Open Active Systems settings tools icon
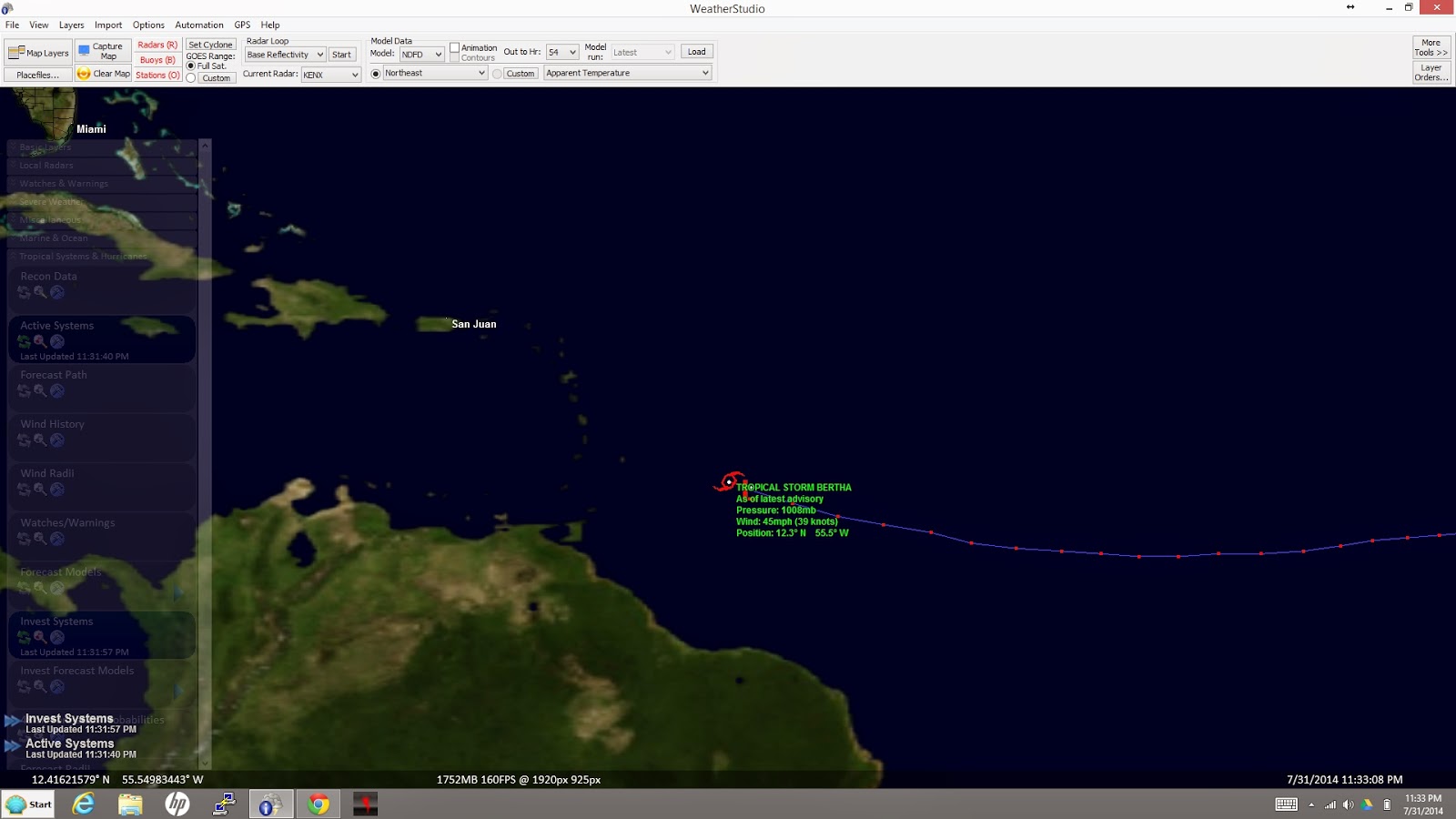 pyautogui.click(x=57, y=341)
